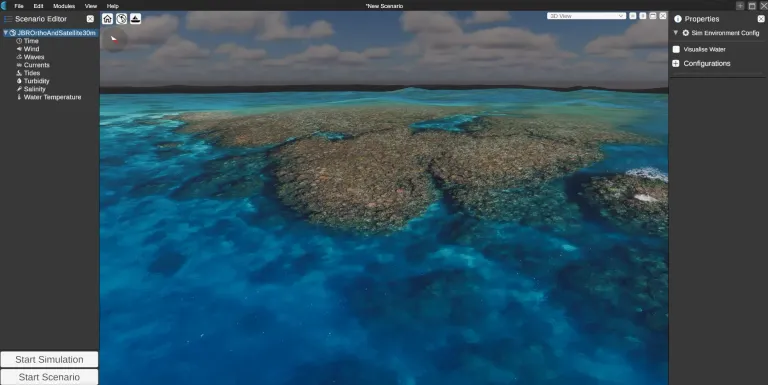The width and height of the screenshot is (768, 385).
Task: Maximize the application window
Action: coord(752,6)
